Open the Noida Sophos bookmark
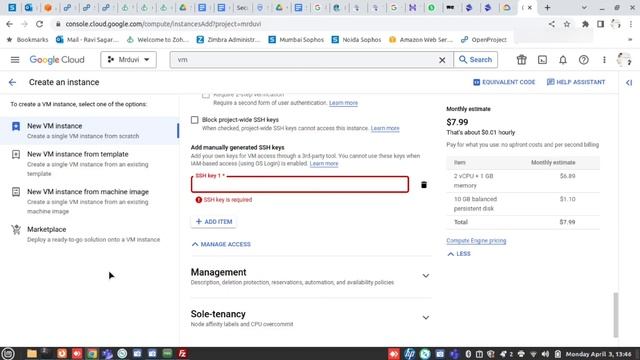 click(x=356, y=40)
